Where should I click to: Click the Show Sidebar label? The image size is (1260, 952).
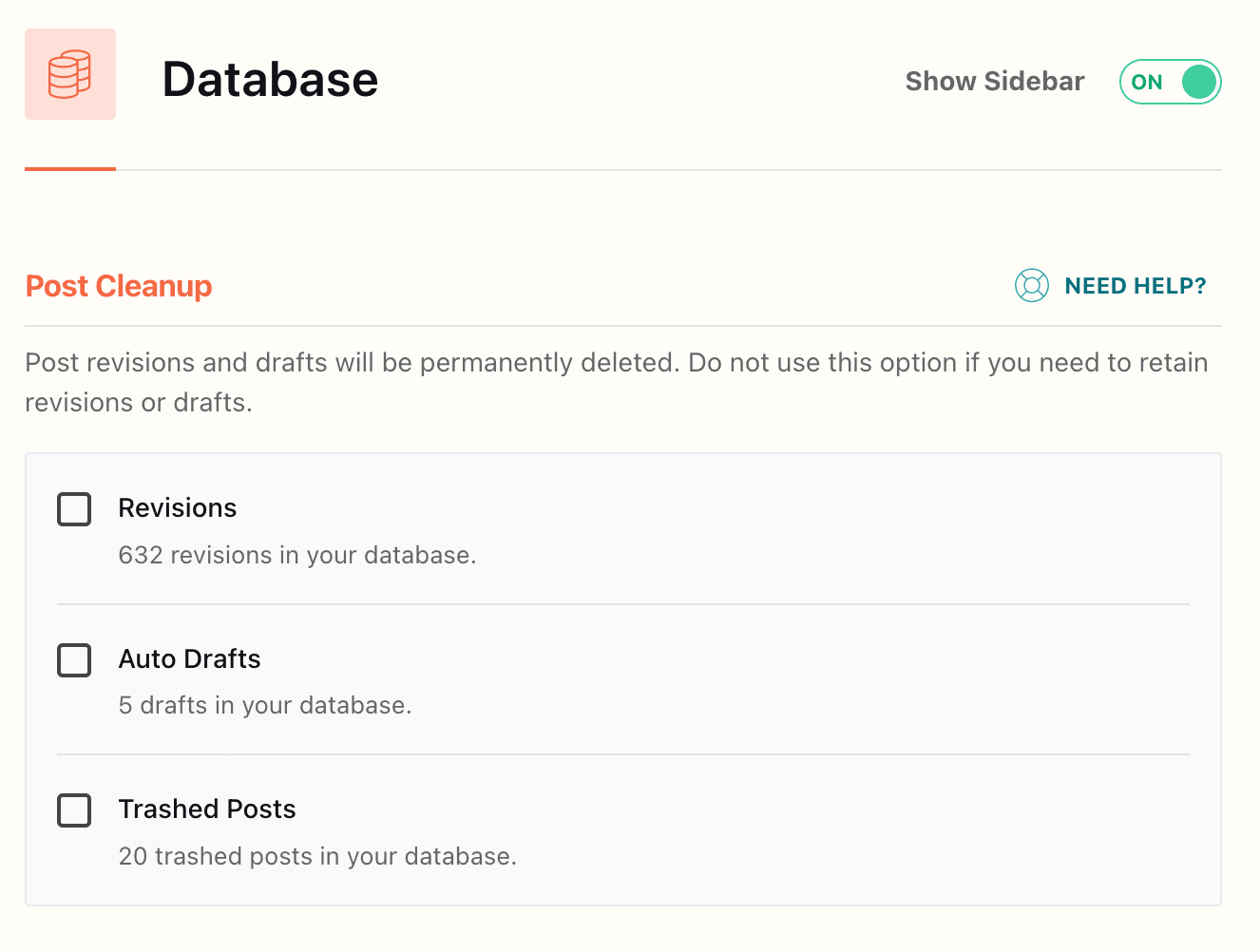click(995, 82)
